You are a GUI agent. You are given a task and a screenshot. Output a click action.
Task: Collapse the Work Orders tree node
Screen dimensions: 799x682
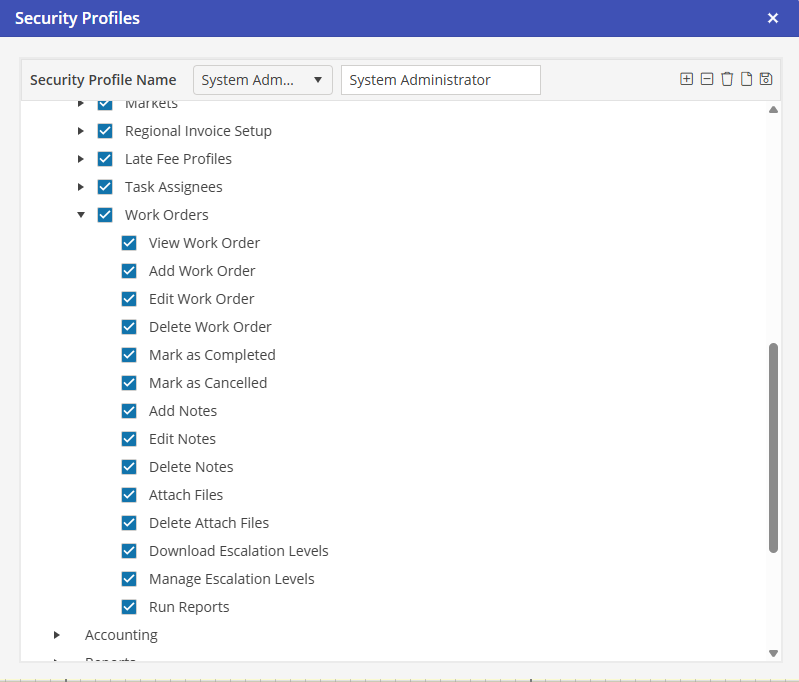click(x=81, y=215)
